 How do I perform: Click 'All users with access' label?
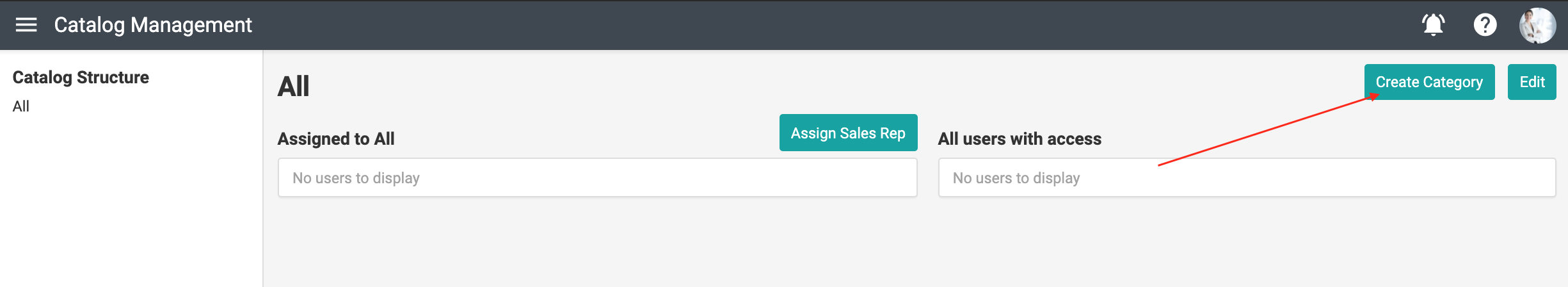tap(1020, 139)
